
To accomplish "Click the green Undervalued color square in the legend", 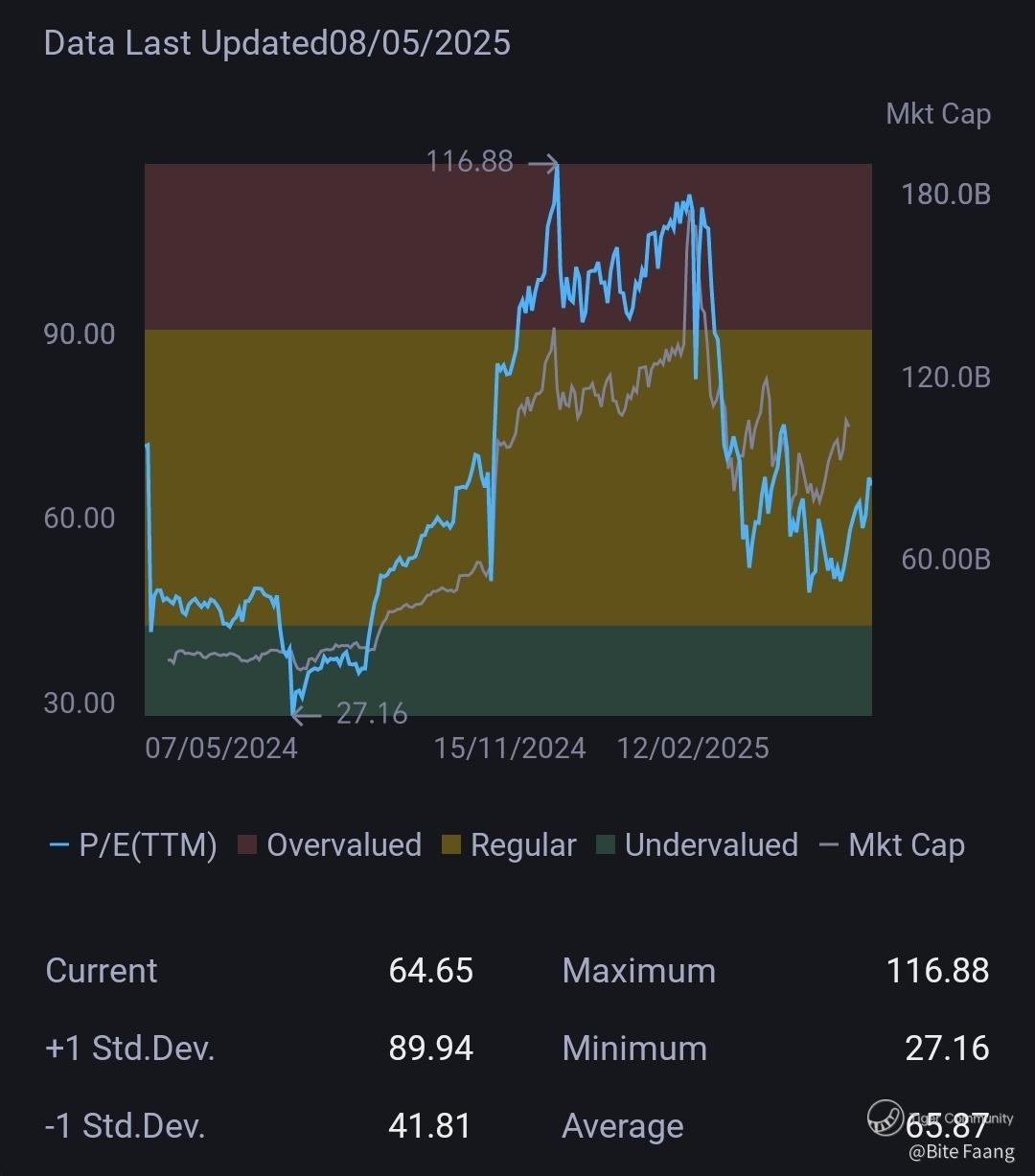I will pyautogui.click(x=606, y=845).
